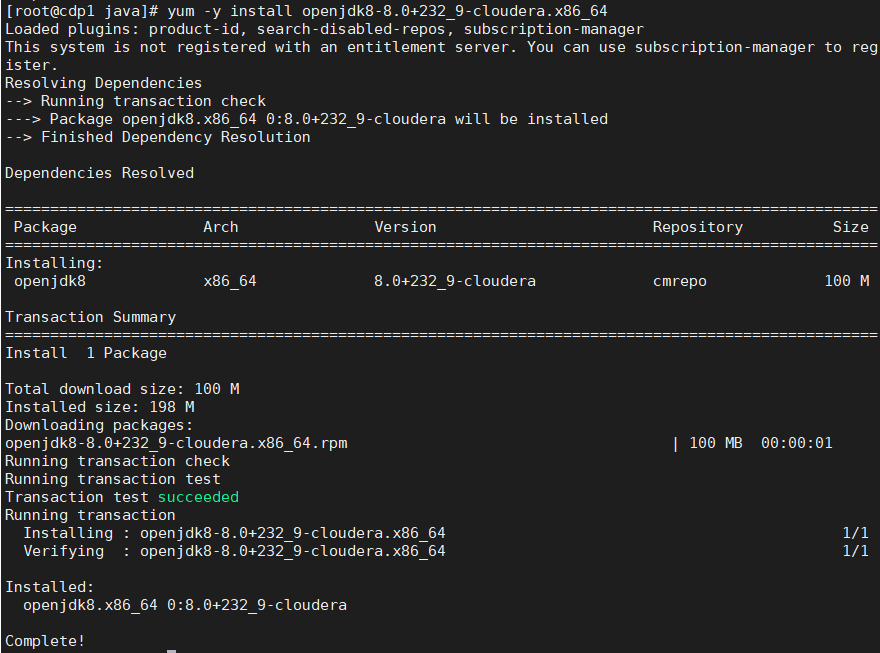Click the 'Size' column header
Viewport: 880px width, 653px height.
coord(850,227)
